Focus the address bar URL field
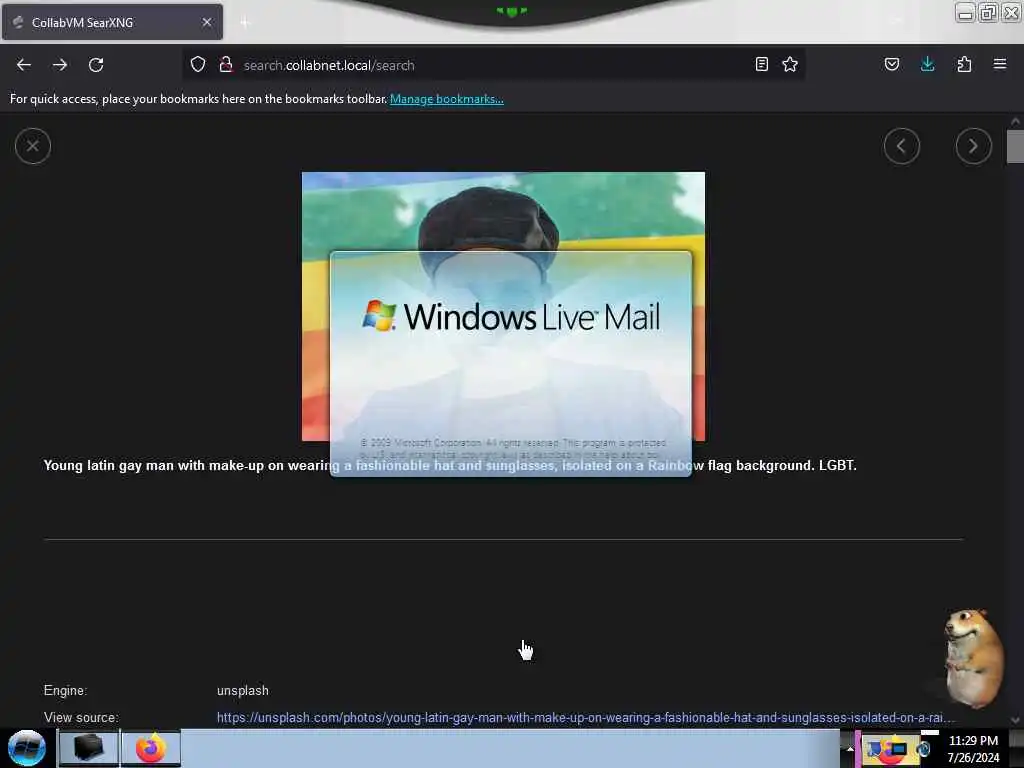Image resolution: width=1024 pixels, height=768 pixels. (496, 65)
